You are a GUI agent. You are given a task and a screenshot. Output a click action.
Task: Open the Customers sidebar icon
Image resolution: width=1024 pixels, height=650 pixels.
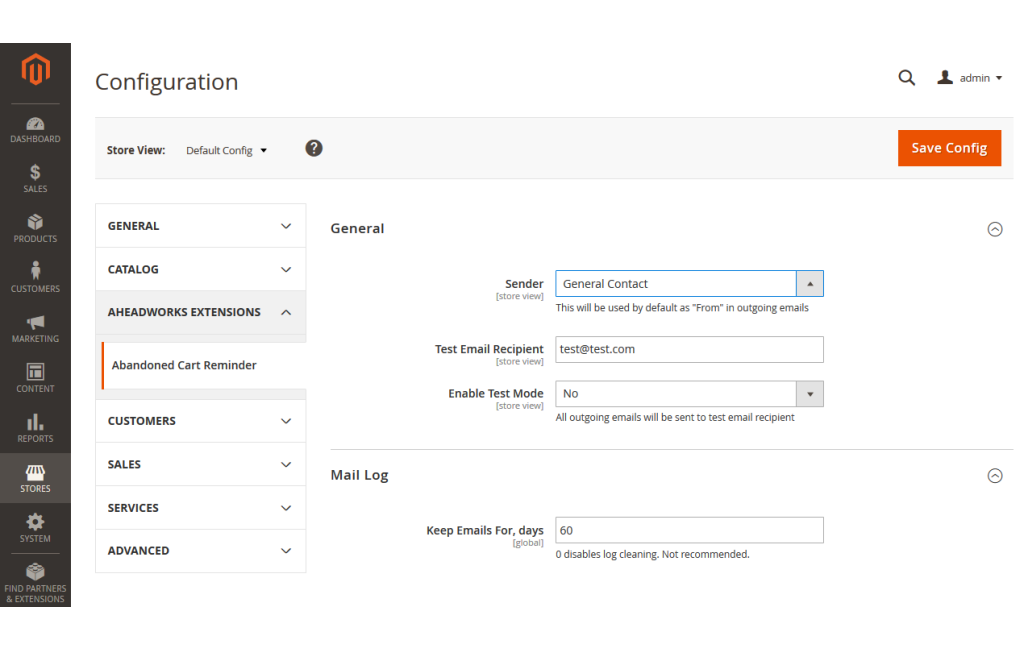[35, 278]
